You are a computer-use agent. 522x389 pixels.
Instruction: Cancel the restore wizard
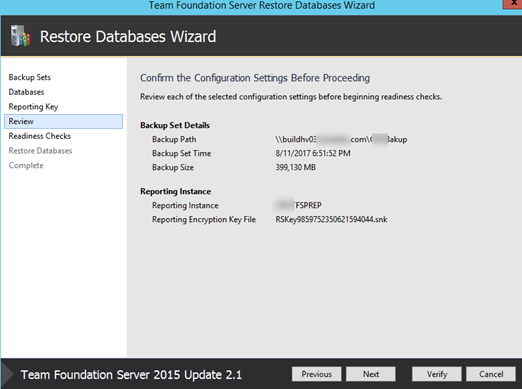[x=491, y=374]
